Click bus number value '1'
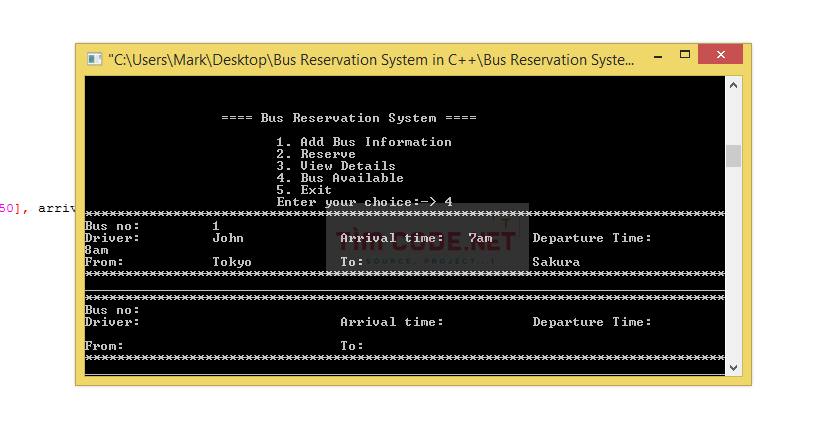The image size is (815, 440). pos(216,226)
